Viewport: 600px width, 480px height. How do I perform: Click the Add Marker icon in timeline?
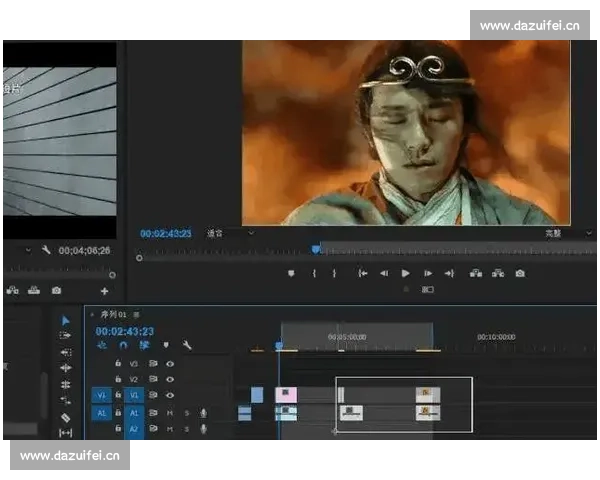pyautogui.click(x=166, y=346)
